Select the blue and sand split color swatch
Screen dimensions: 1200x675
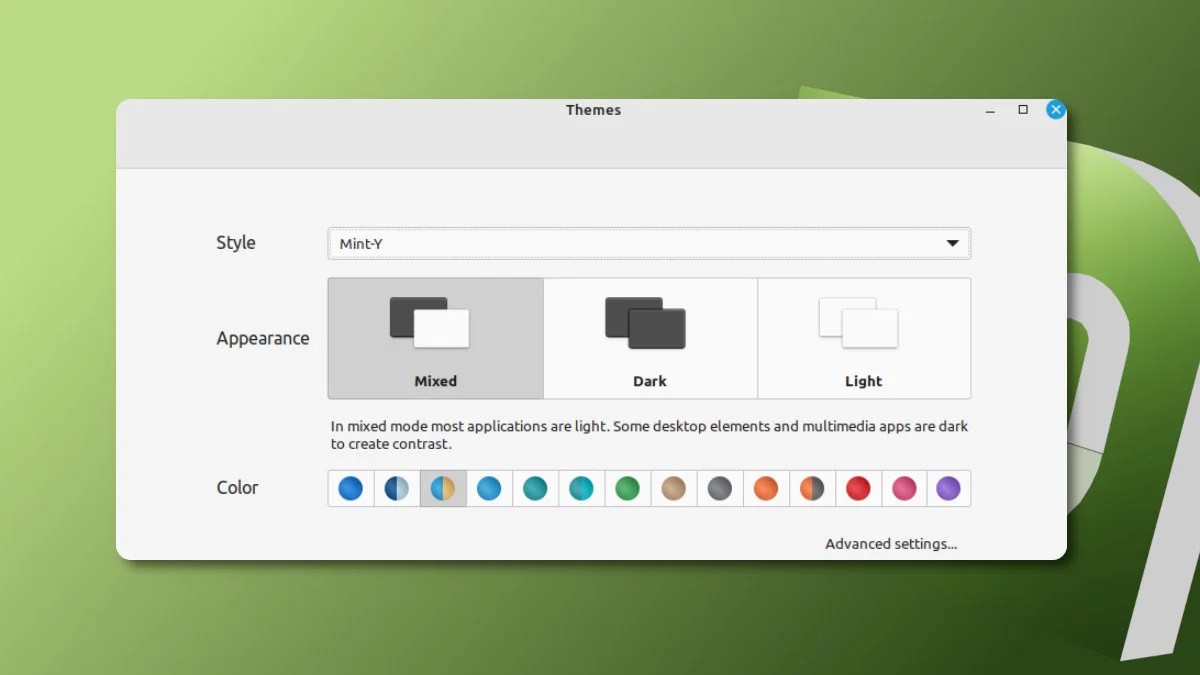coord(443,488)
